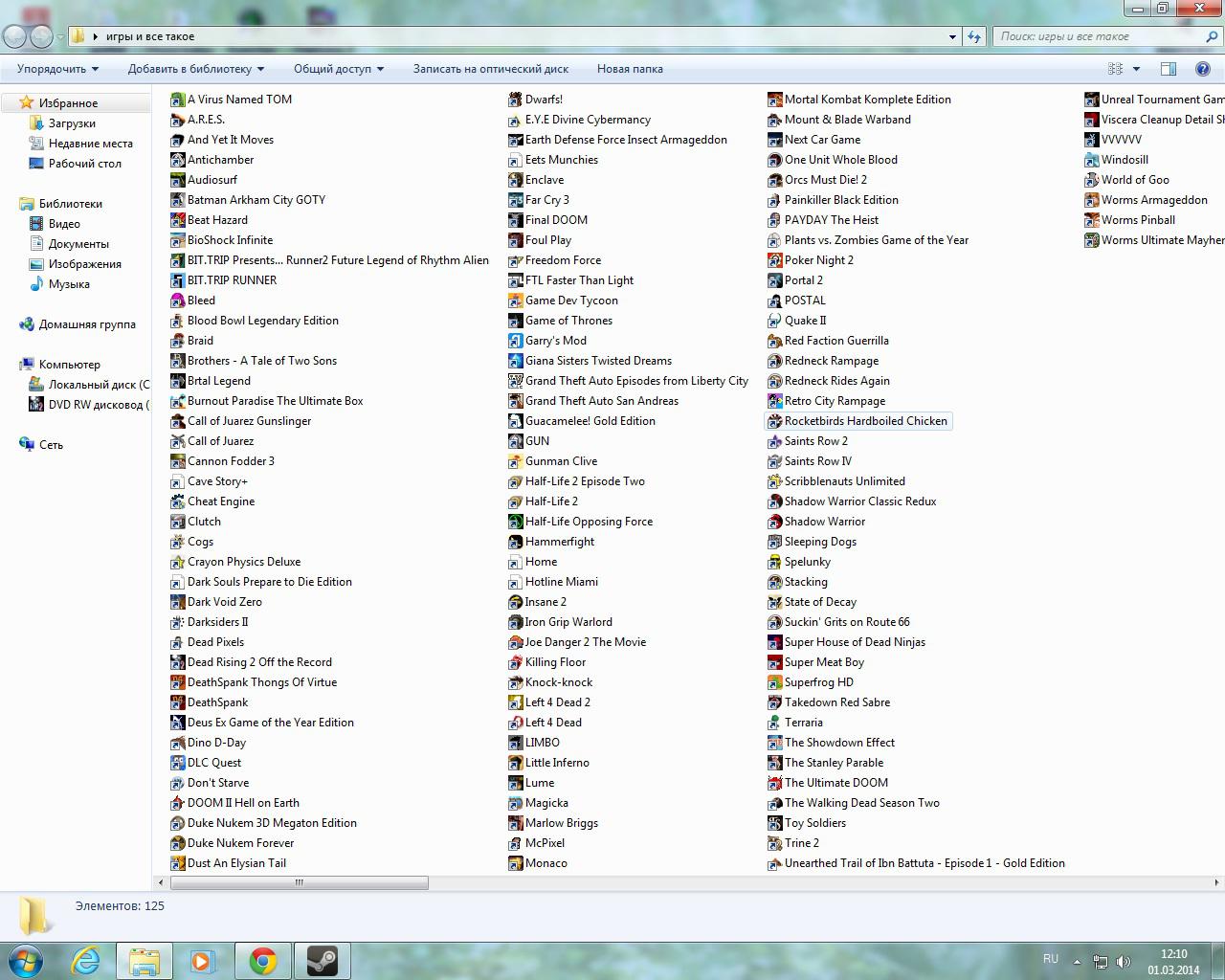Click the Quake II shortcut icon
Image resolution: width=1225 pixels, height=980 pixels.
pos(775,321)
